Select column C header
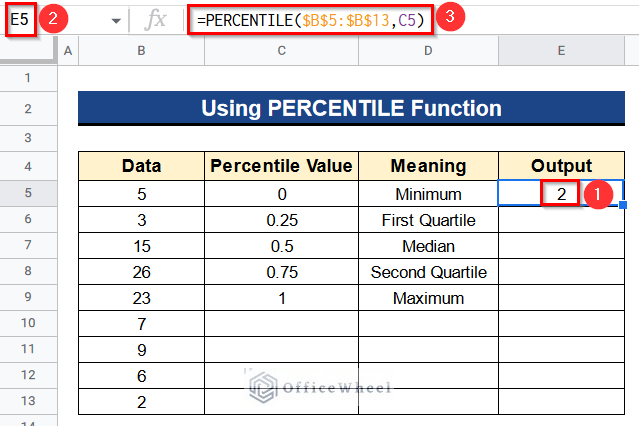639x426 pixels. coord(282,51)
